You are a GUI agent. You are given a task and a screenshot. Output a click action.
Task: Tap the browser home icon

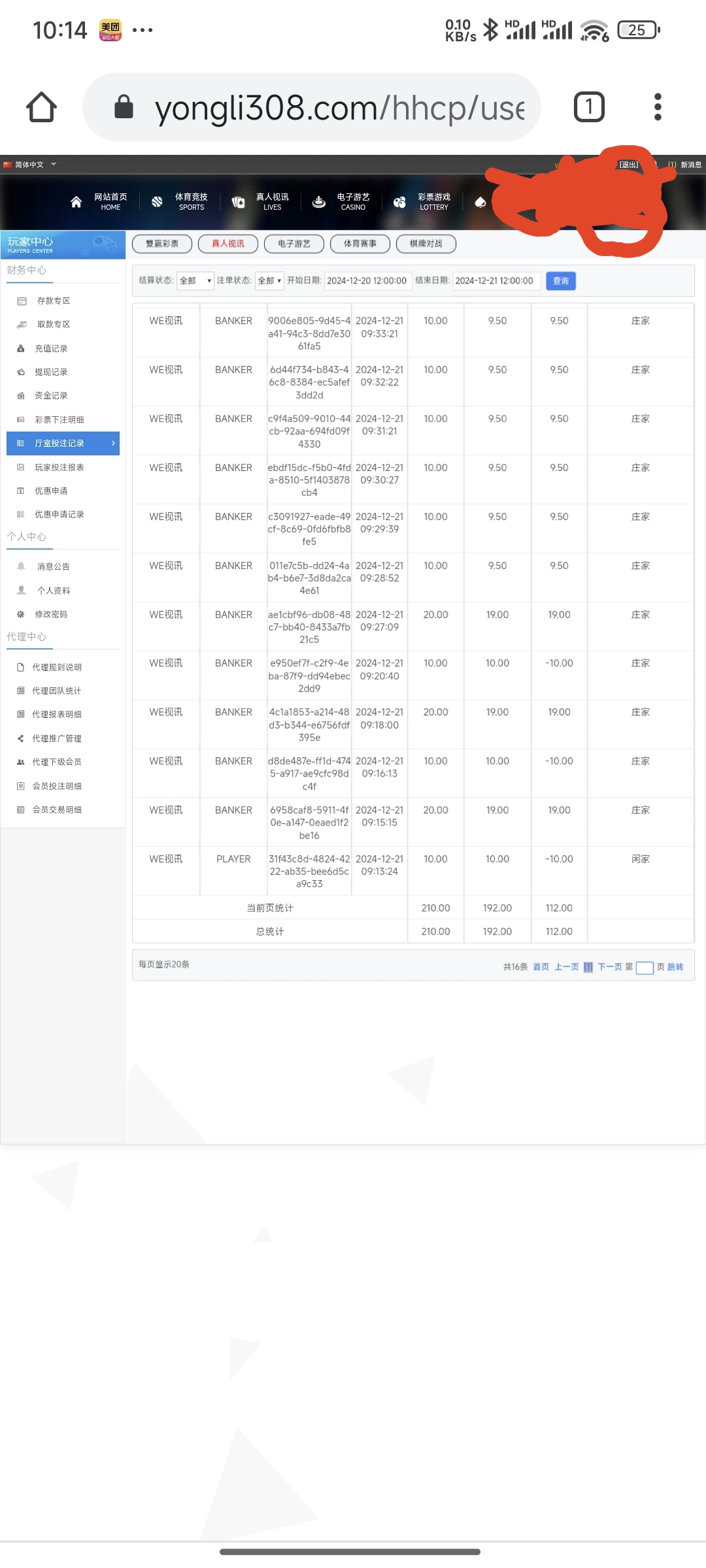41,107
